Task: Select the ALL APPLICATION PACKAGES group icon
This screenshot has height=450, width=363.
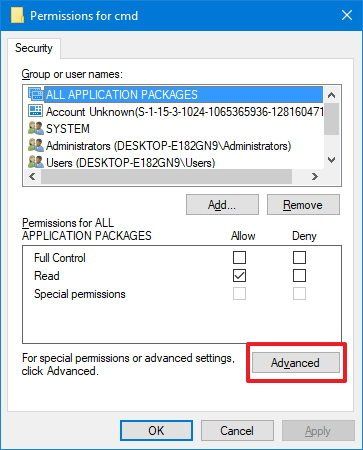Action: (x=36, y=95)
